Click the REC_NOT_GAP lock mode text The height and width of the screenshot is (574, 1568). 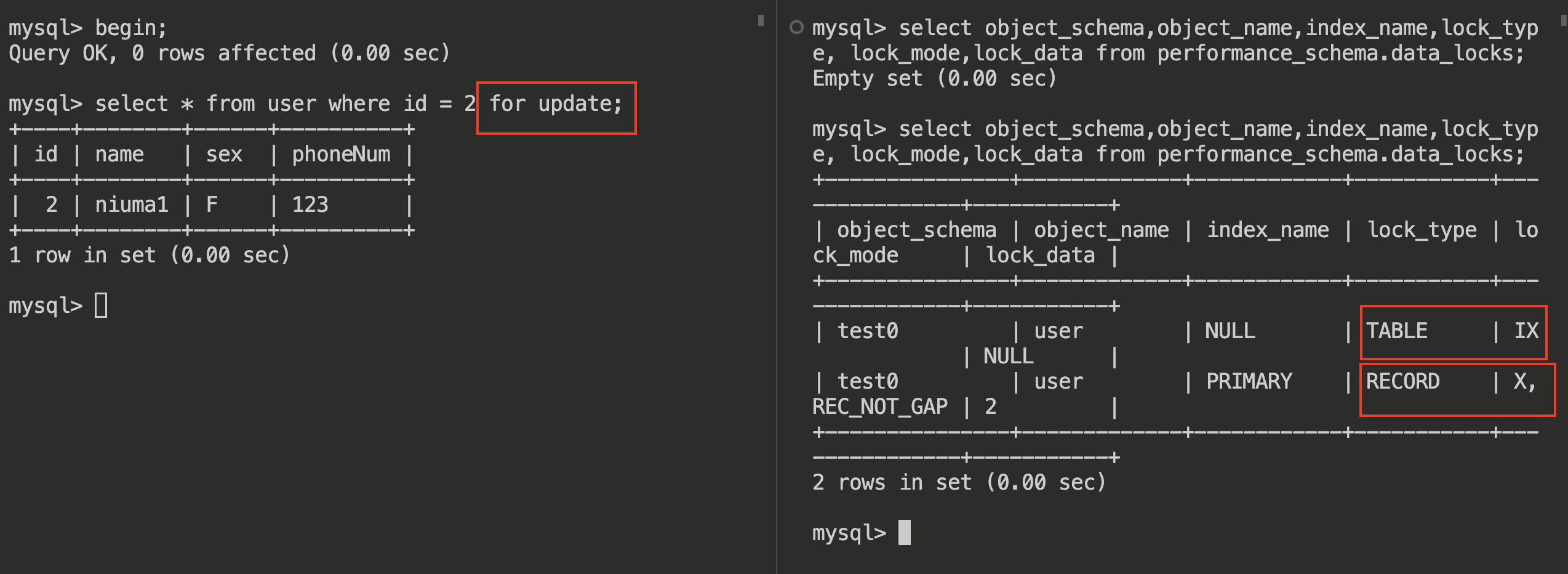879,407
